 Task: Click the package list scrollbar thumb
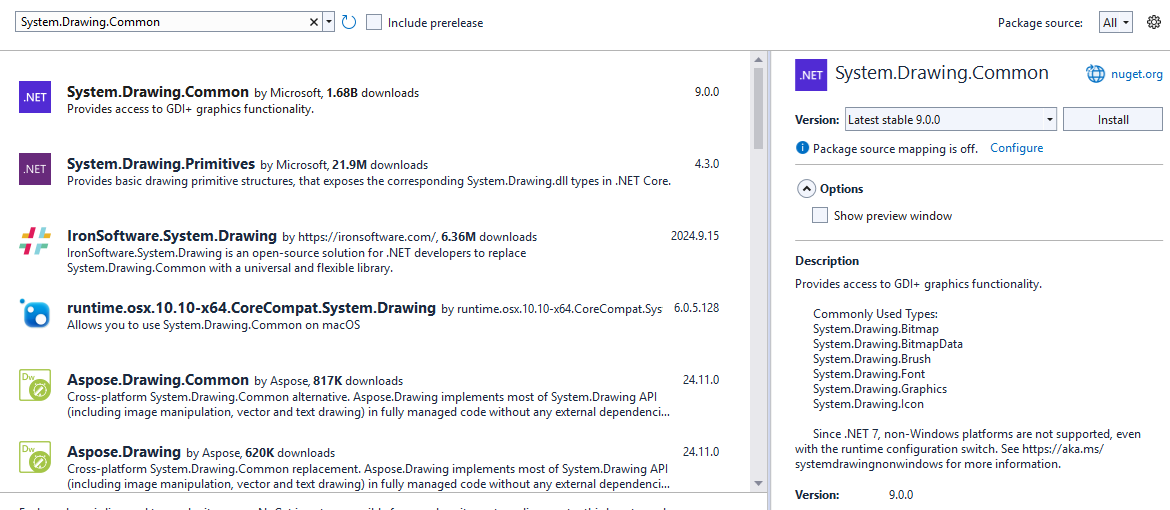pos(759,108)
